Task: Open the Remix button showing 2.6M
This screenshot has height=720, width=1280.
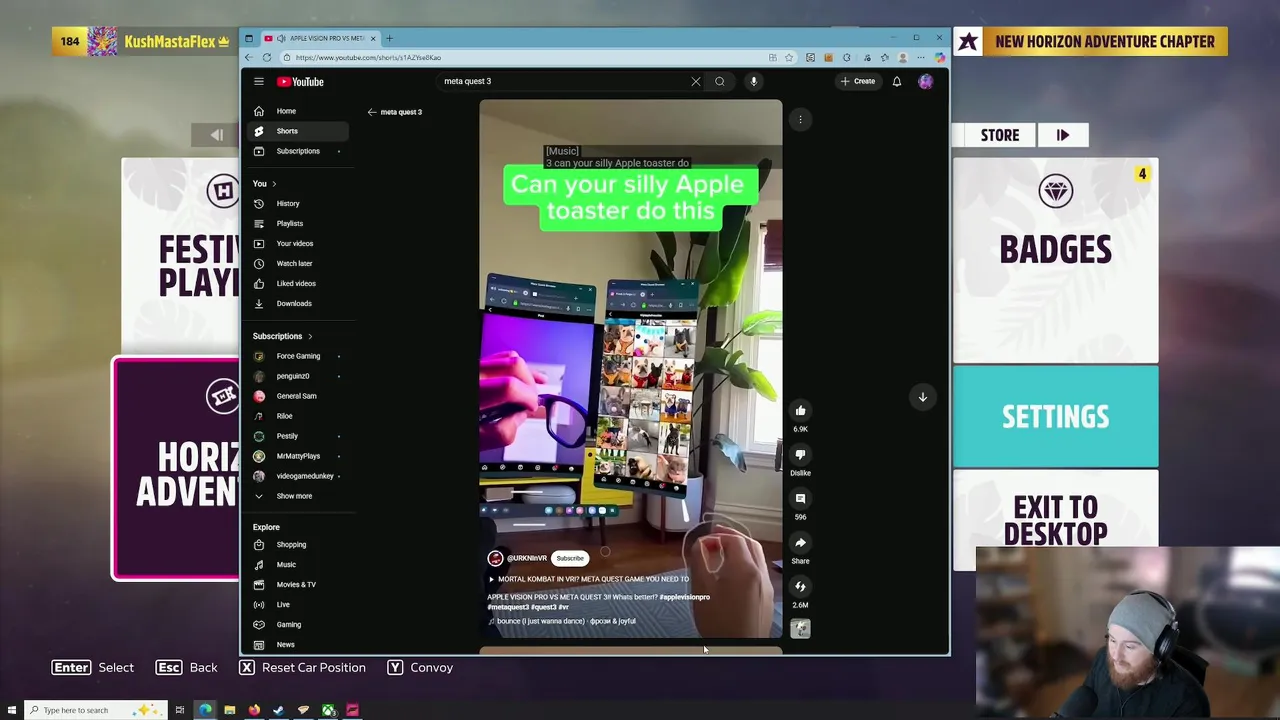Action: [x=800, y=586]
